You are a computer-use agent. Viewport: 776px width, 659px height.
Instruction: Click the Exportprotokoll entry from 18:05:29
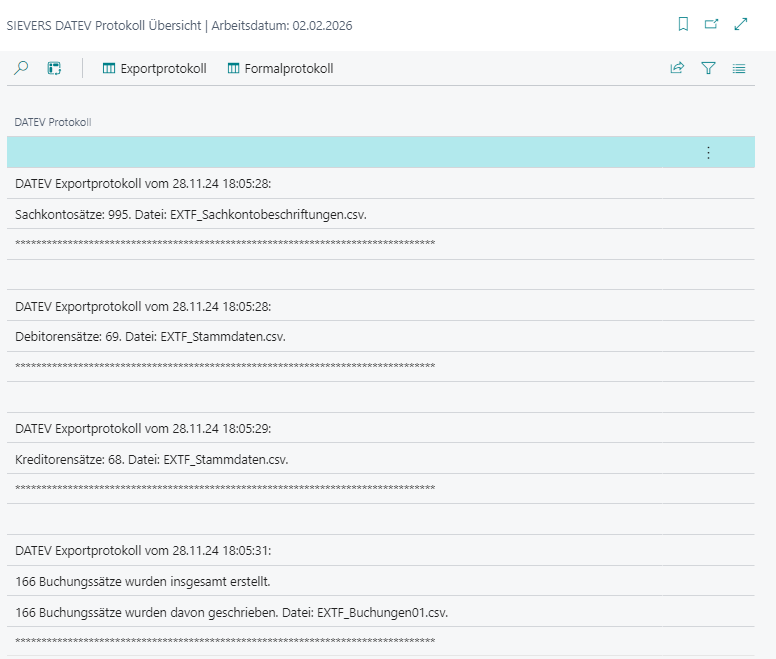[143, 428]
